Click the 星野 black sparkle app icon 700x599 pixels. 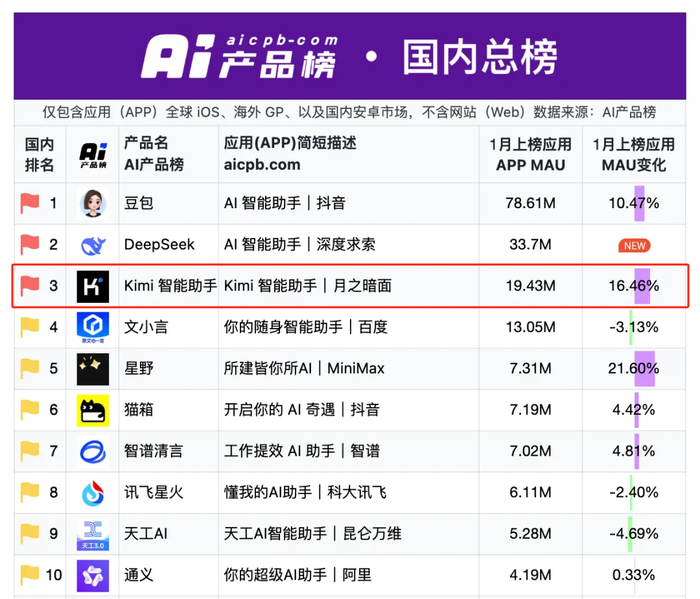pyautogui.click(x=93, y=369)
